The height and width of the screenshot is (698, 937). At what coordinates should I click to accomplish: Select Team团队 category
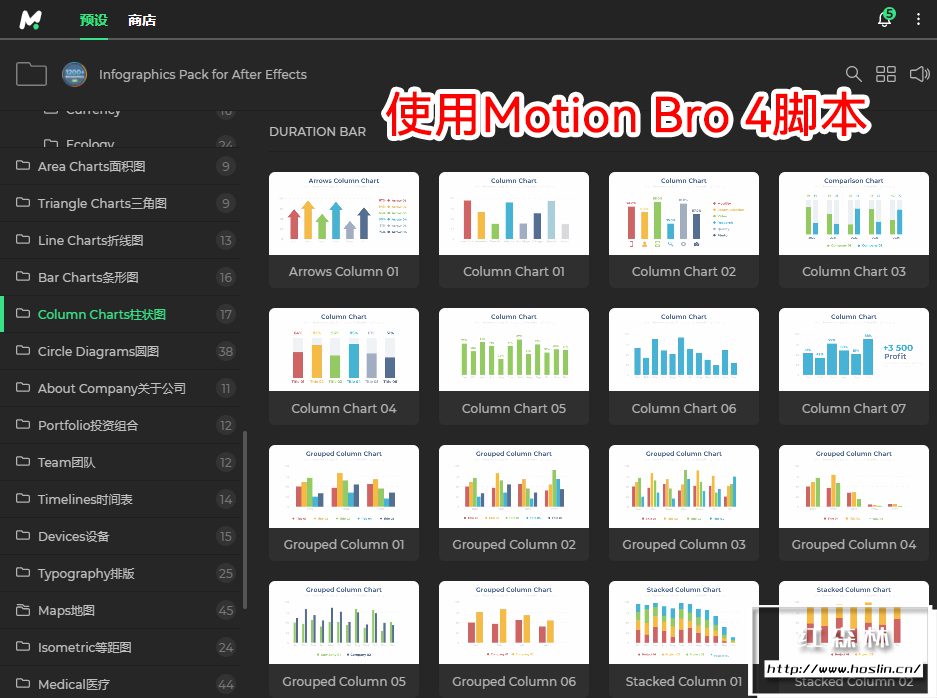point(120,463)
